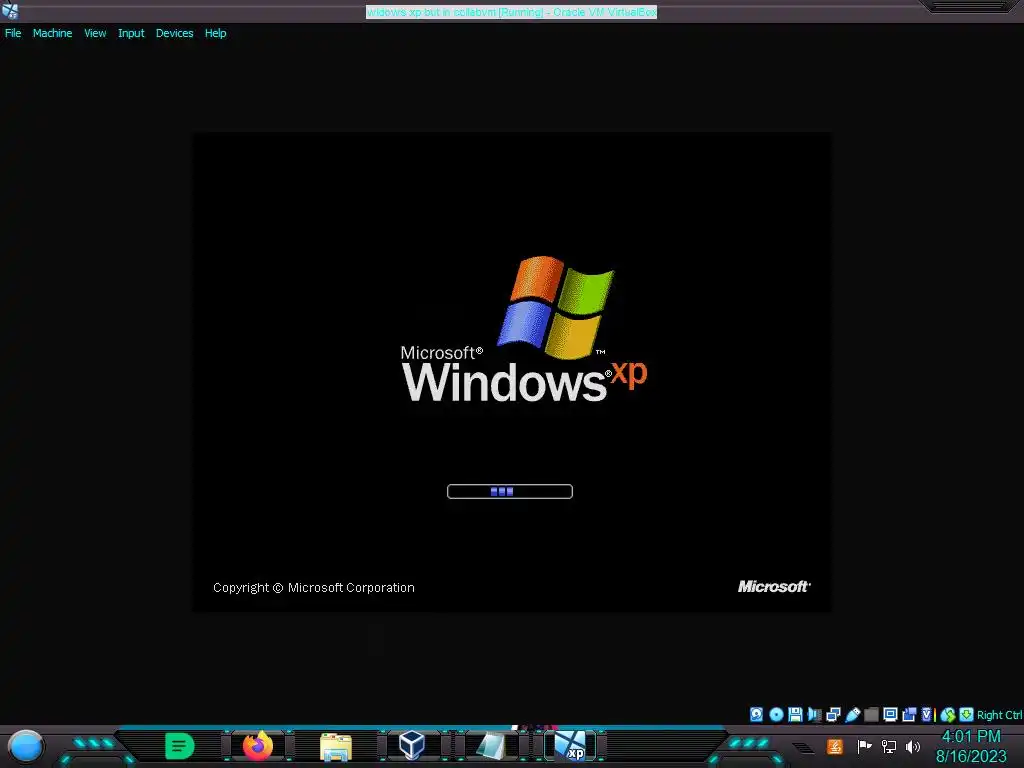Viewport: 1024px width, 768px height.
Task: Open the Devices menu
Action: 174,33
